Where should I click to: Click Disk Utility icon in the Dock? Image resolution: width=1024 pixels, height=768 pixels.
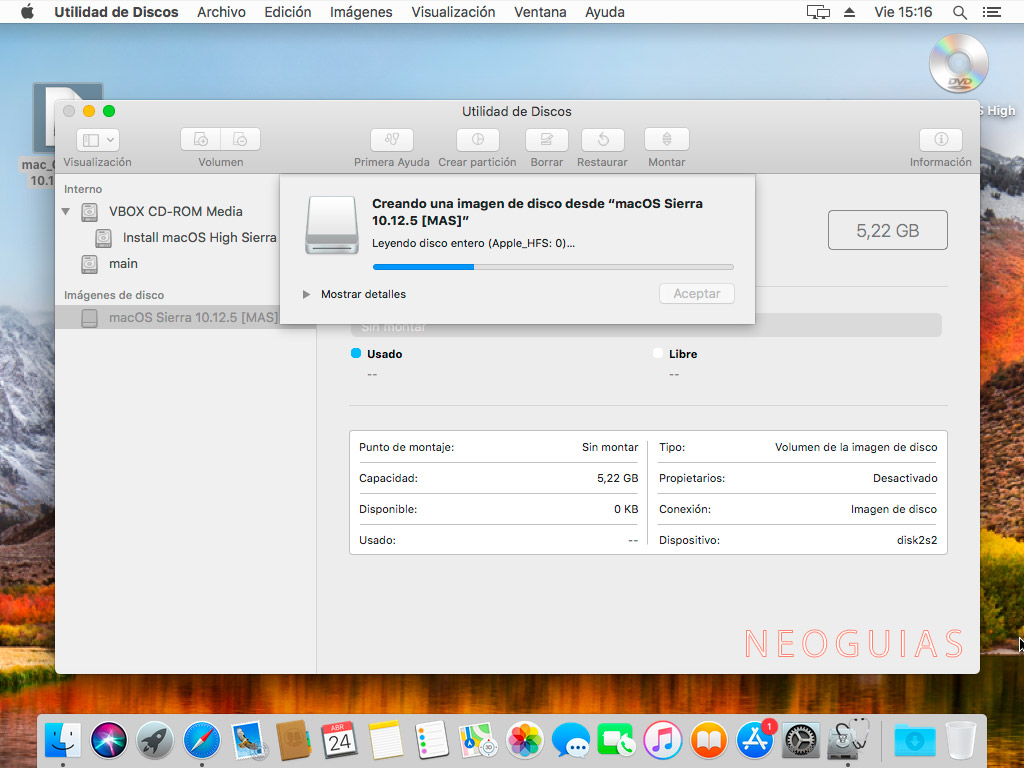pos(848,741)
